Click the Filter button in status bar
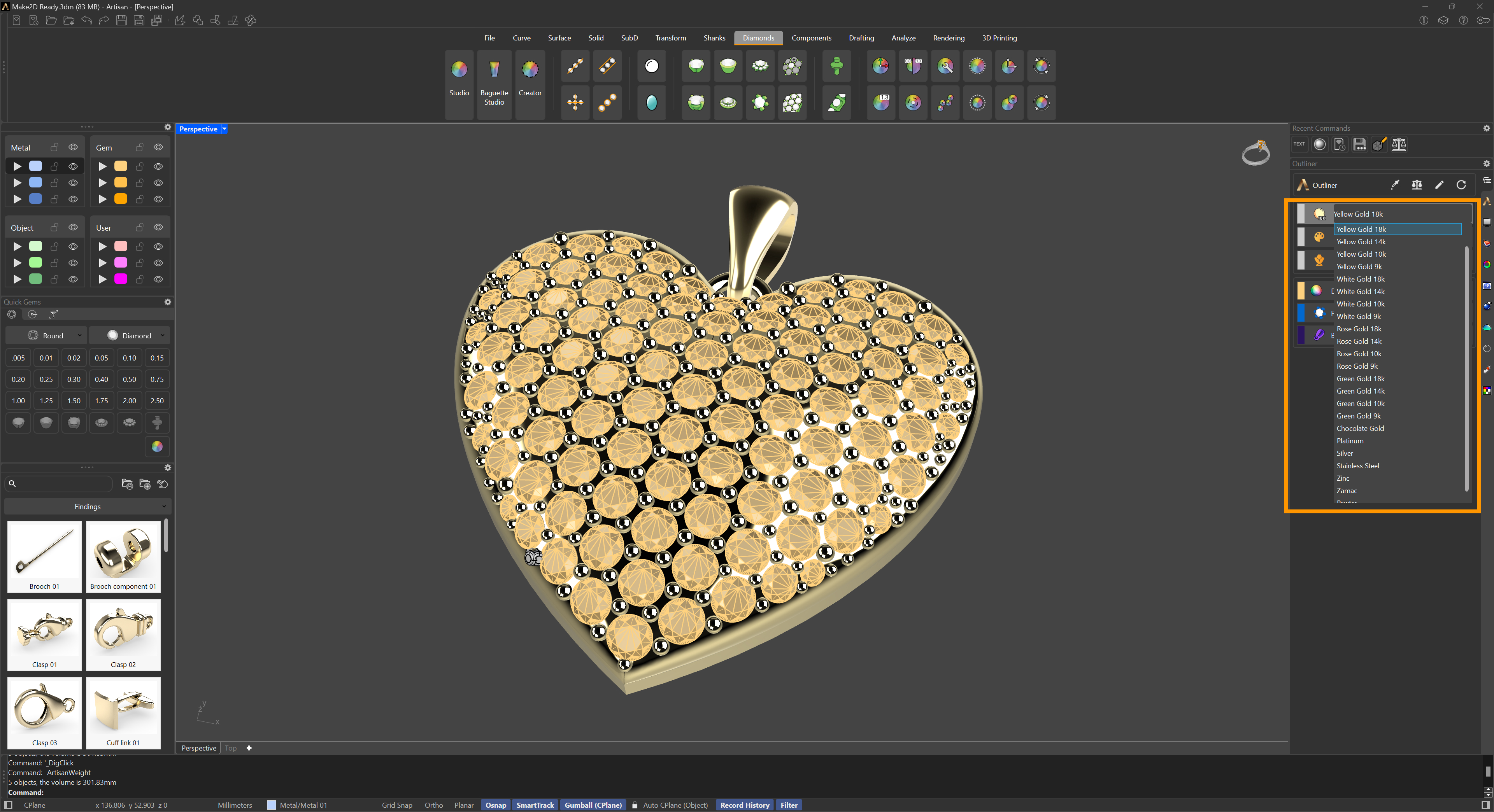1494x812 pixels. [789, 805]
